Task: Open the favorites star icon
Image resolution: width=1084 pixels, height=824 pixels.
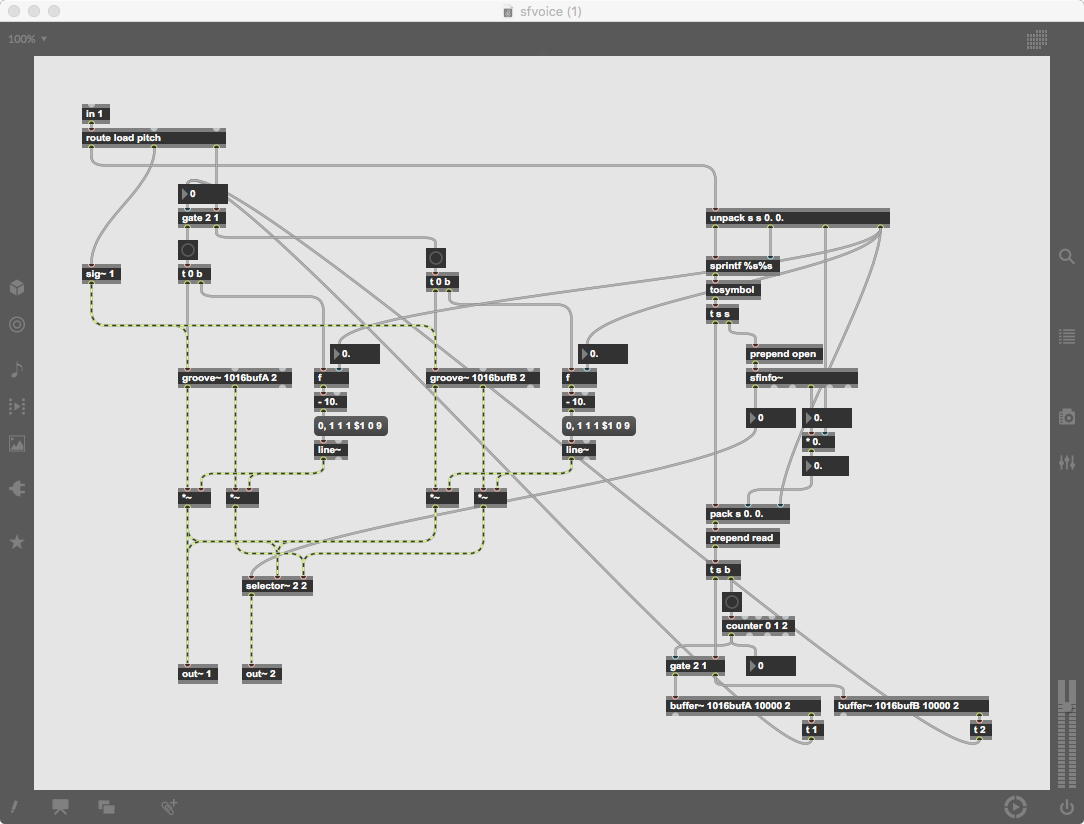Action: coord(17,541)
